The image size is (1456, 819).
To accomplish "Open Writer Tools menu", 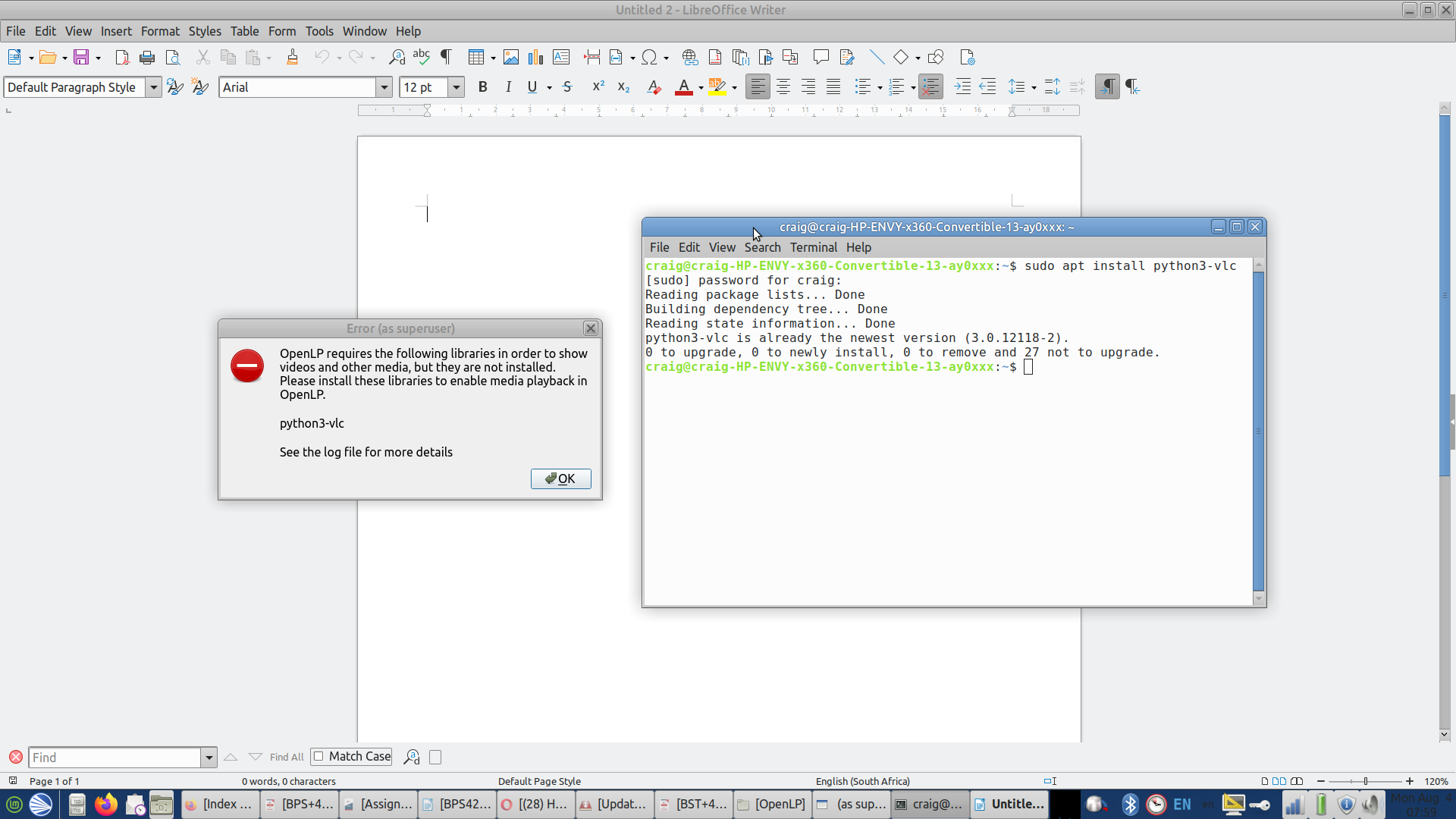I will coord(319,31).
